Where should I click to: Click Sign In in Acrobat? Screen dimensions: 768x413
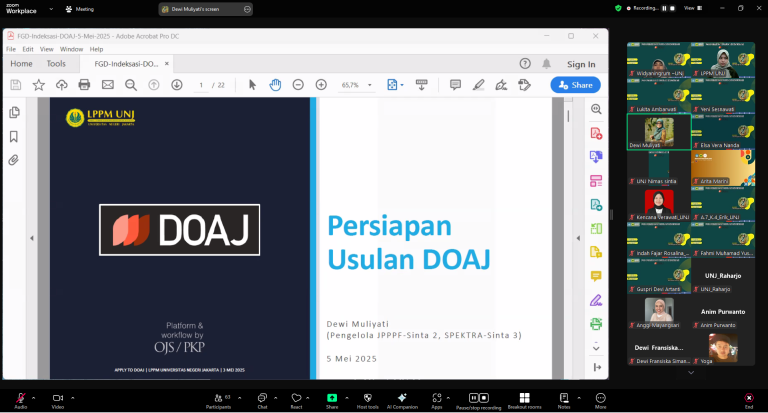click(581, 64)
